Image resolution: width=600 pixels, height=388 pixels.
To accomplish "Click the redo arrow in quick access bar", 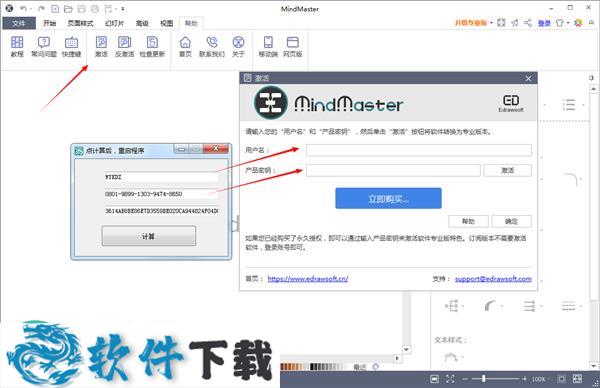I will click(41, 8).
